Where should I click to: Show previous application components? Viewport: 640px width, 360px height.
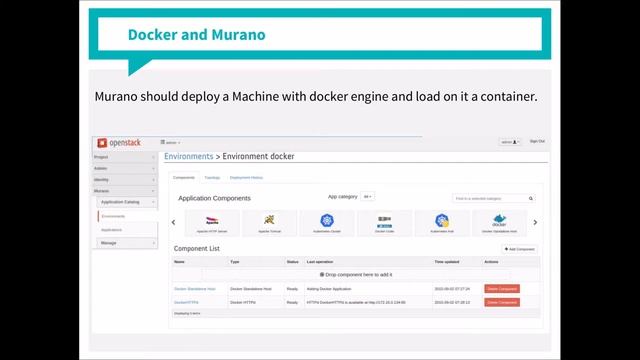pyautogui.click(x=173, y=222)
